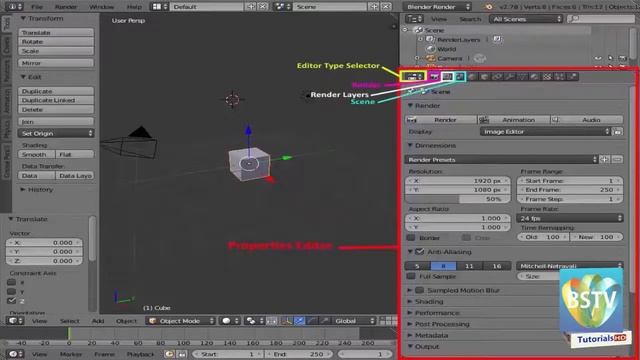The width and height of the screenshot is (640, 360).
Task: Open the Global orientation dropdown
Action: (x=353, y=321)
